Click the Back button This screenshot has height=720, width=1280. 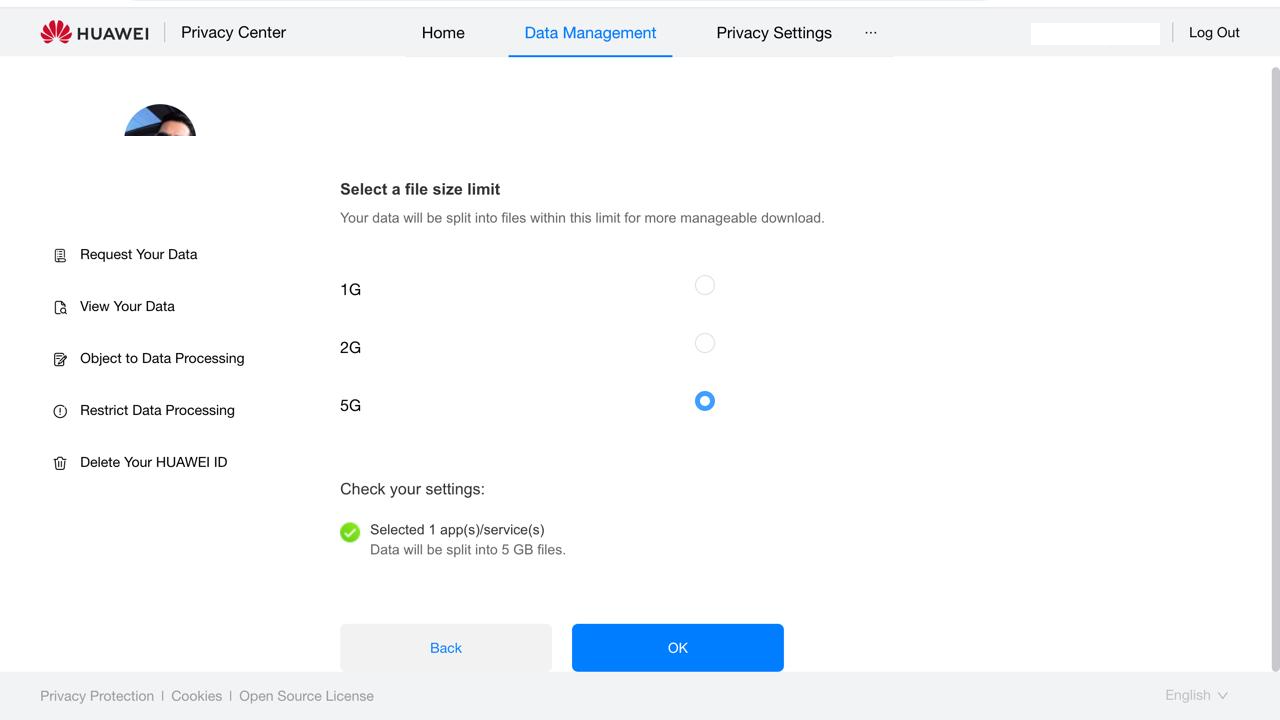coord(446,648)
